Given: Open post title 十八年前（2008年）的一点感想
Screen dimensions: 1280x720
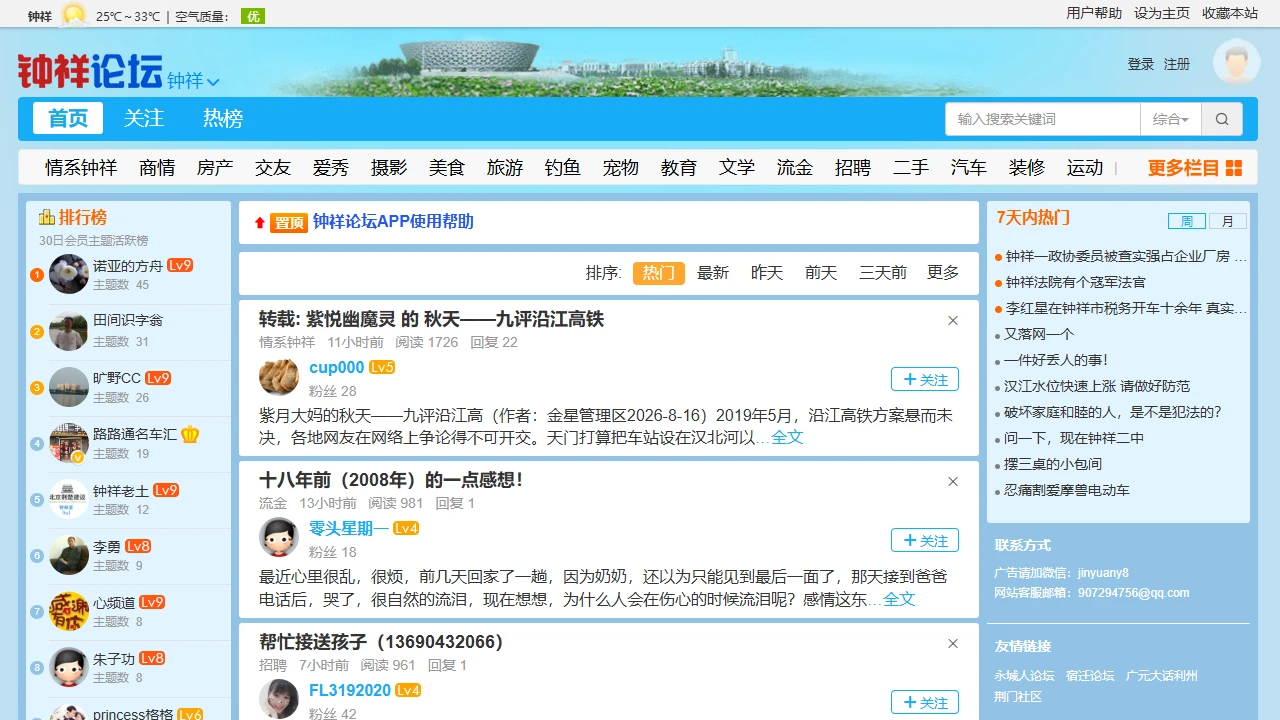Looking at the screenshot, I should click(391, 480).
